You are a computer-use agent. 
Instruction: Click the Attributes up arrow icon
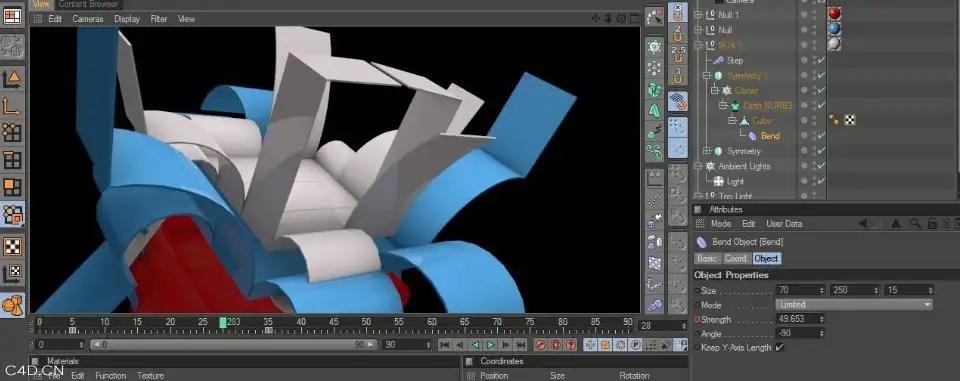(x=896, y=224)
